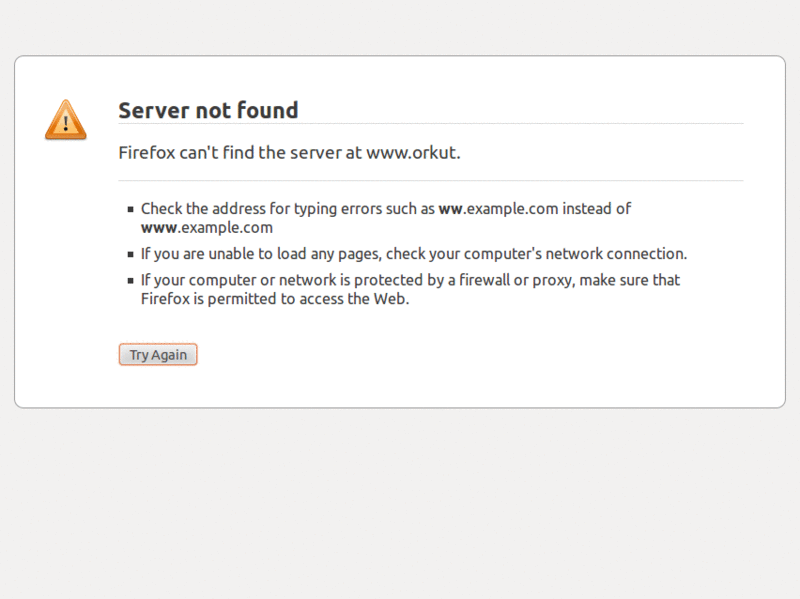
Task: Click the tip about address typing errors
Action: [x=385, y=209]
